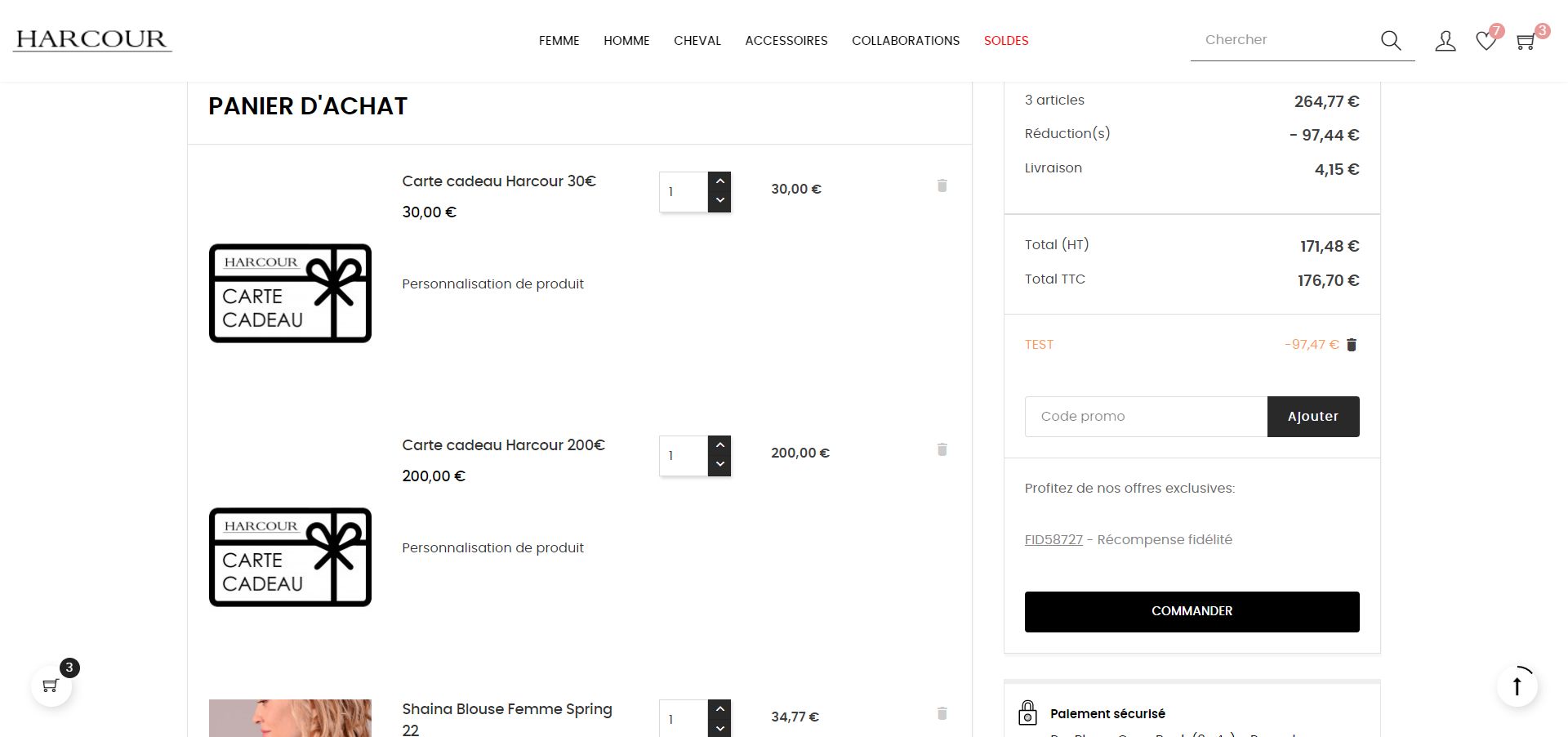Viewport: 1568px width, 737px height.
Task: Click the TEST promo code label
Action: tap(1039, 345)
